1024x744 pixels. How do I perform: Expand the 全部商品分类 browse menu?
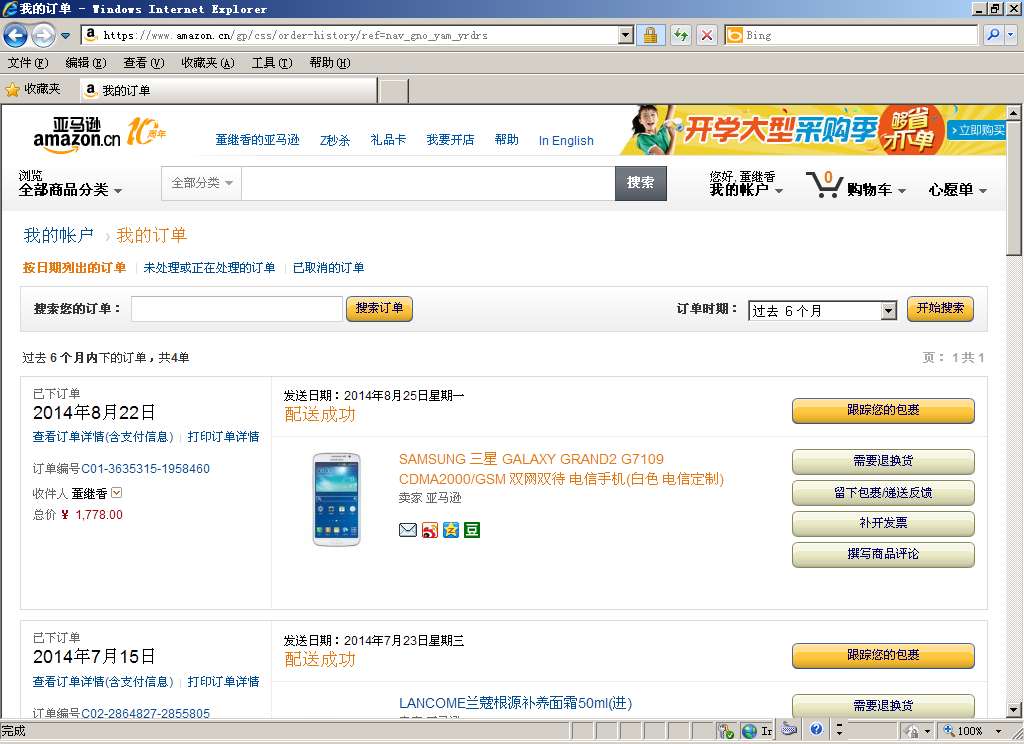(70, 190)
